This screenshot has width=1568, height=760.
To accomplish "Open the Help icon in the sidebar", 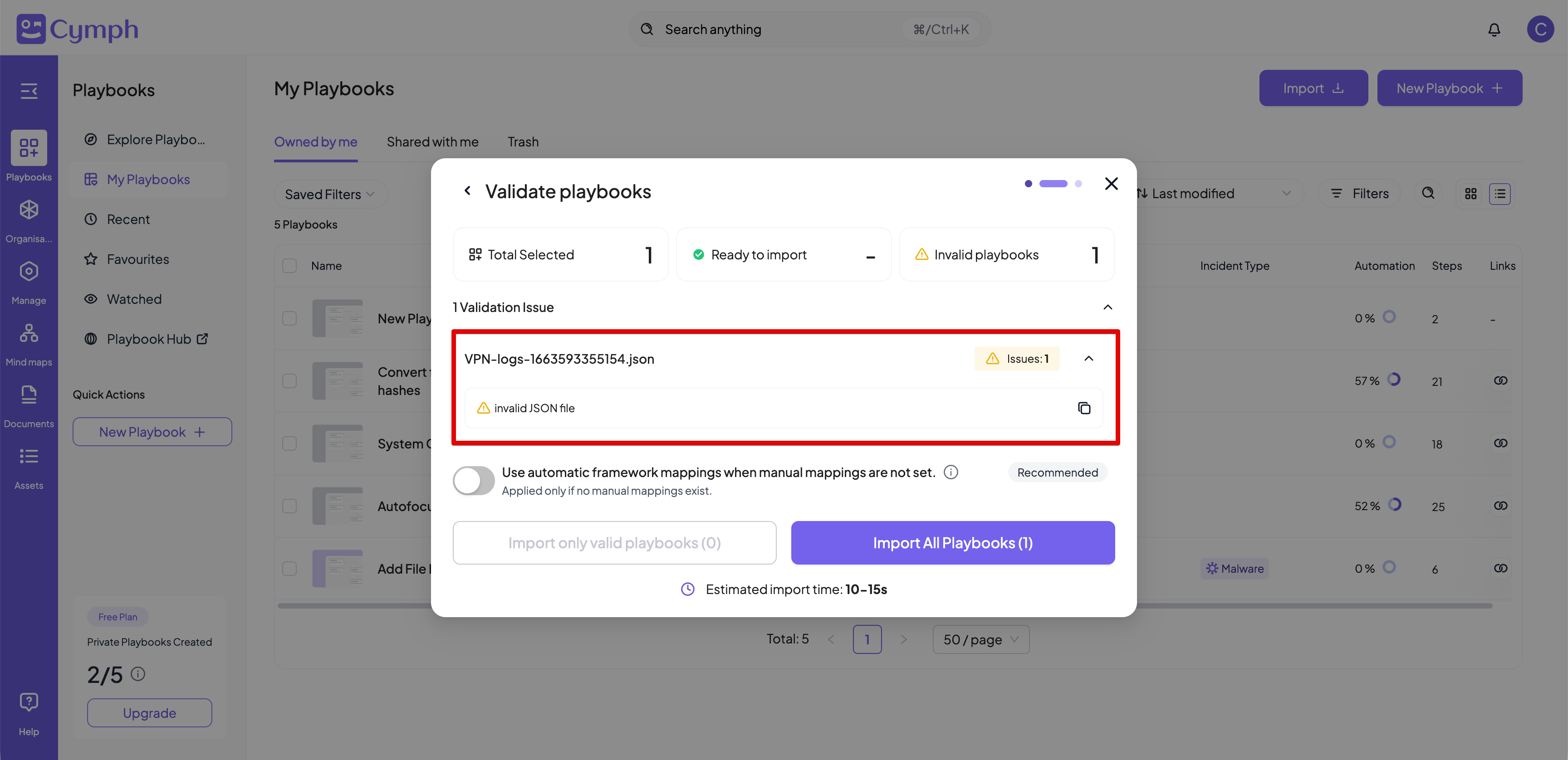I will click(29, 712).
